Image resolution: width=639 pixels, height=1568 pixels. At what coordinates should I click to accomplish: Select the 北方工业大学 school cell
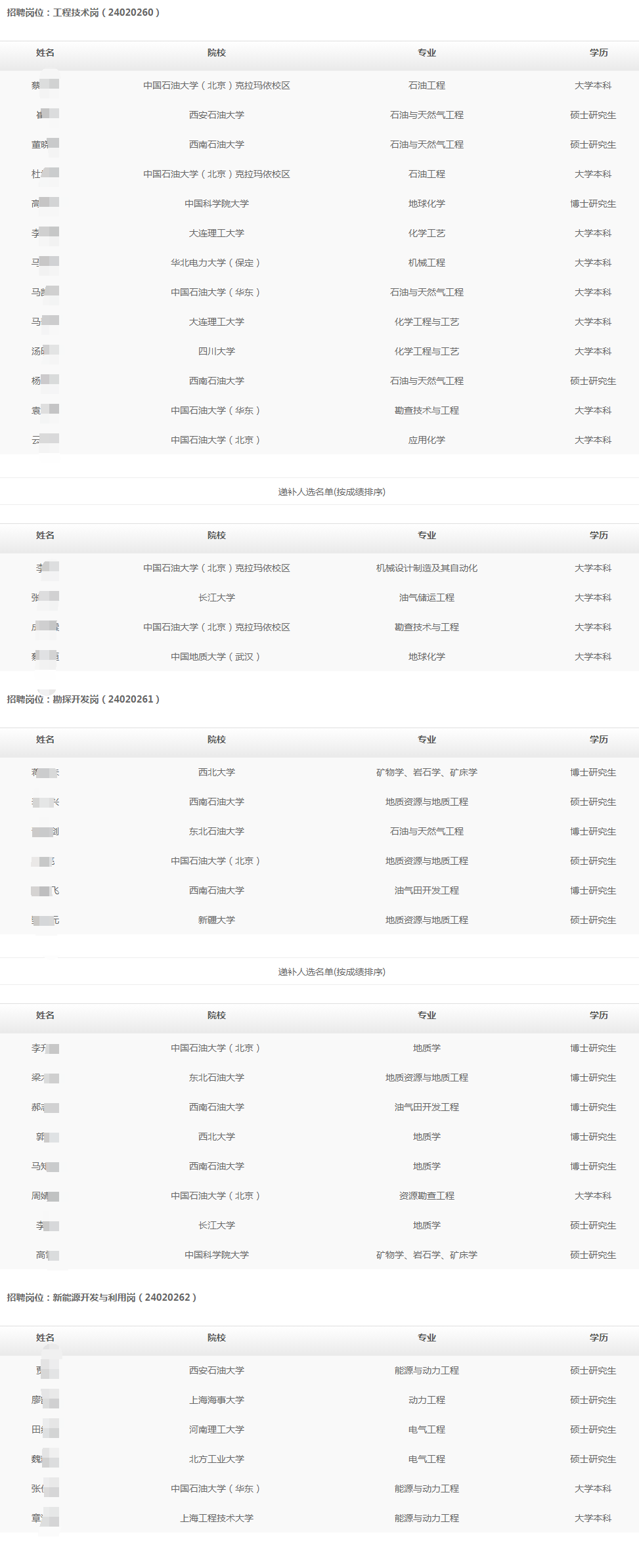coord(216,1459)
